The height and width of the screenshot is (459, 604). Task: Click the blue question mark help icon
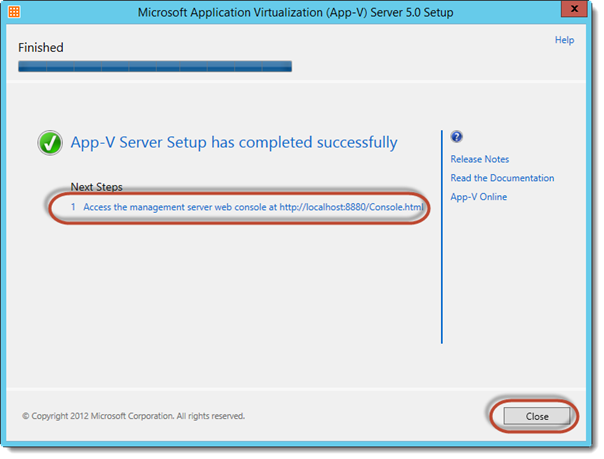[x=457, y=137]
